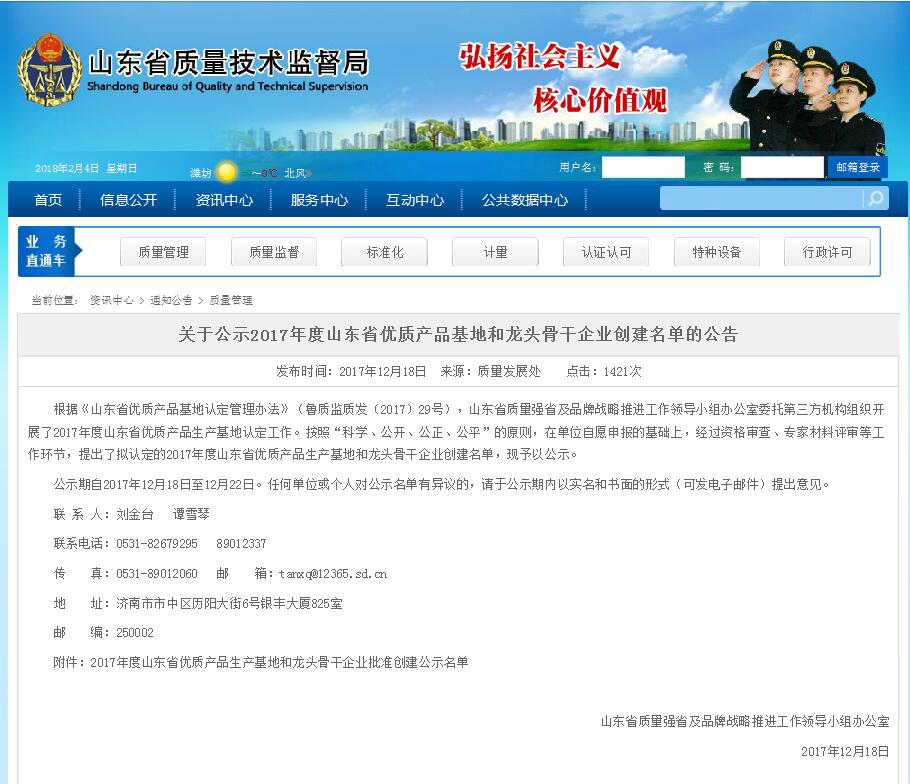Select the 行政许可 shortcut button

827,252
